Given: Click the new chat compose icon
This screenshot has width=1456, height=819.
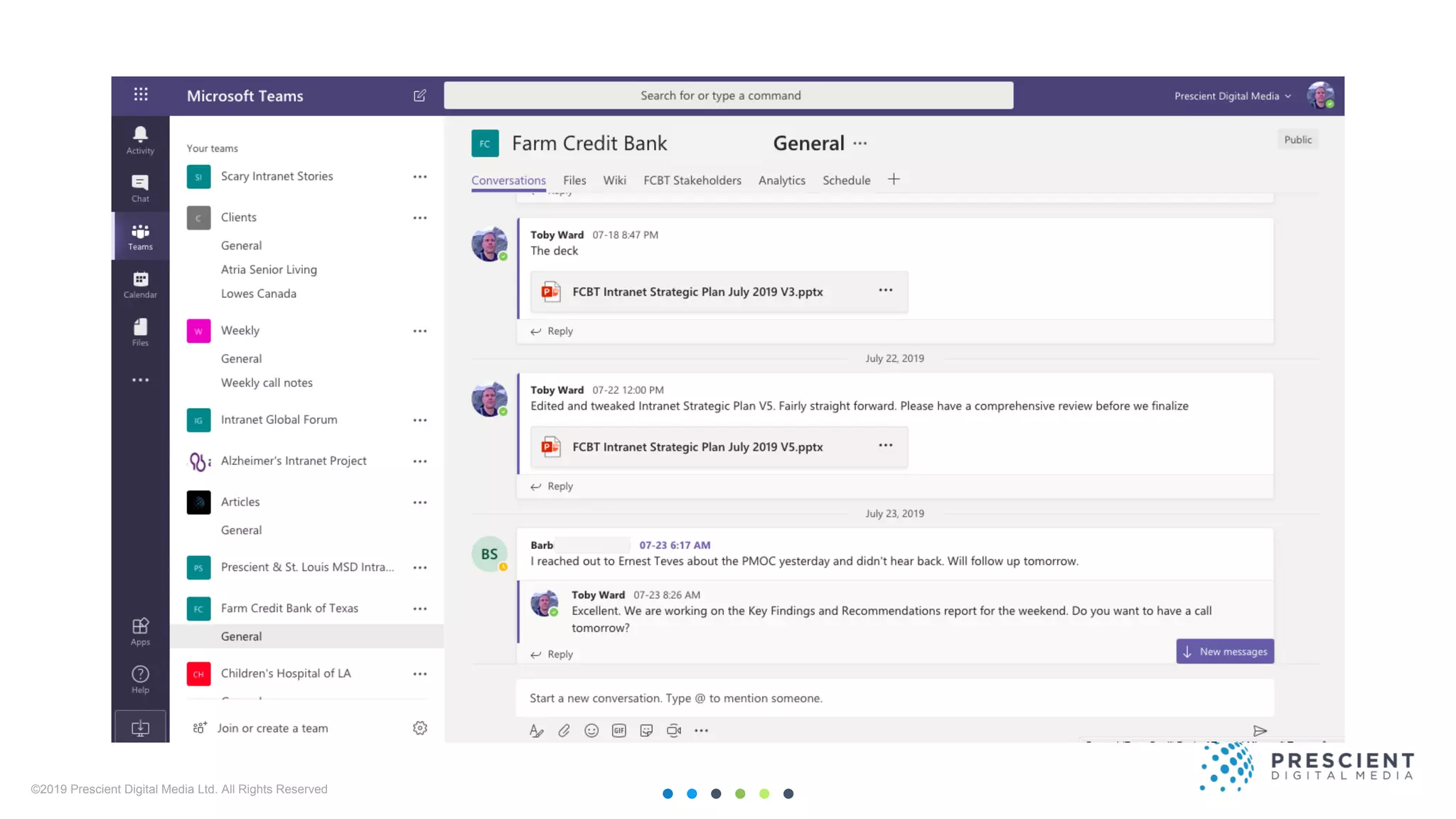Looking at the screenshot, I should [419, 95].
